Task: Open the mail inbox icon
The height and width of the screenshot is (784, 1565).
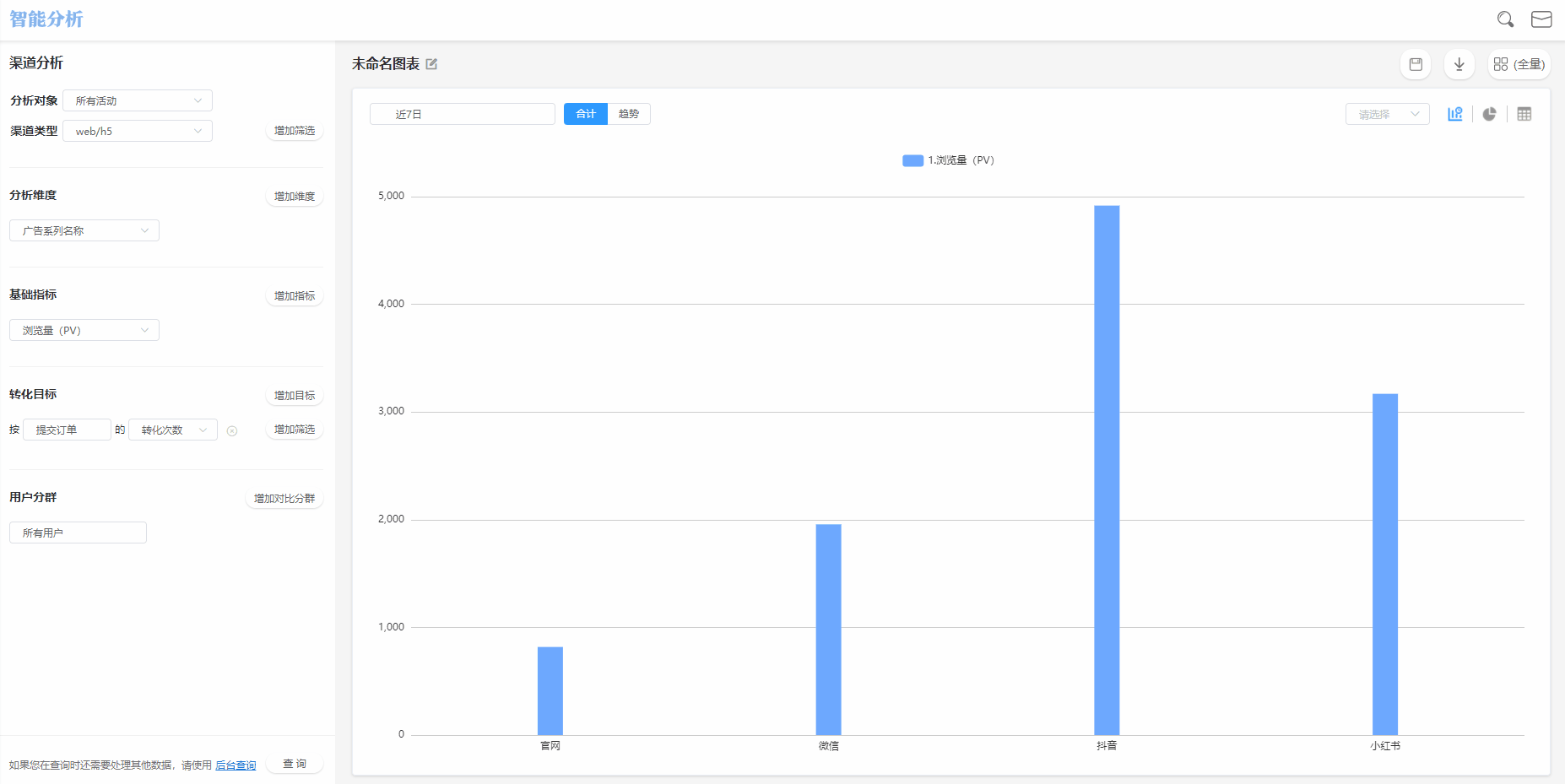Action: pyautogui.click(x=1541, y=19)
